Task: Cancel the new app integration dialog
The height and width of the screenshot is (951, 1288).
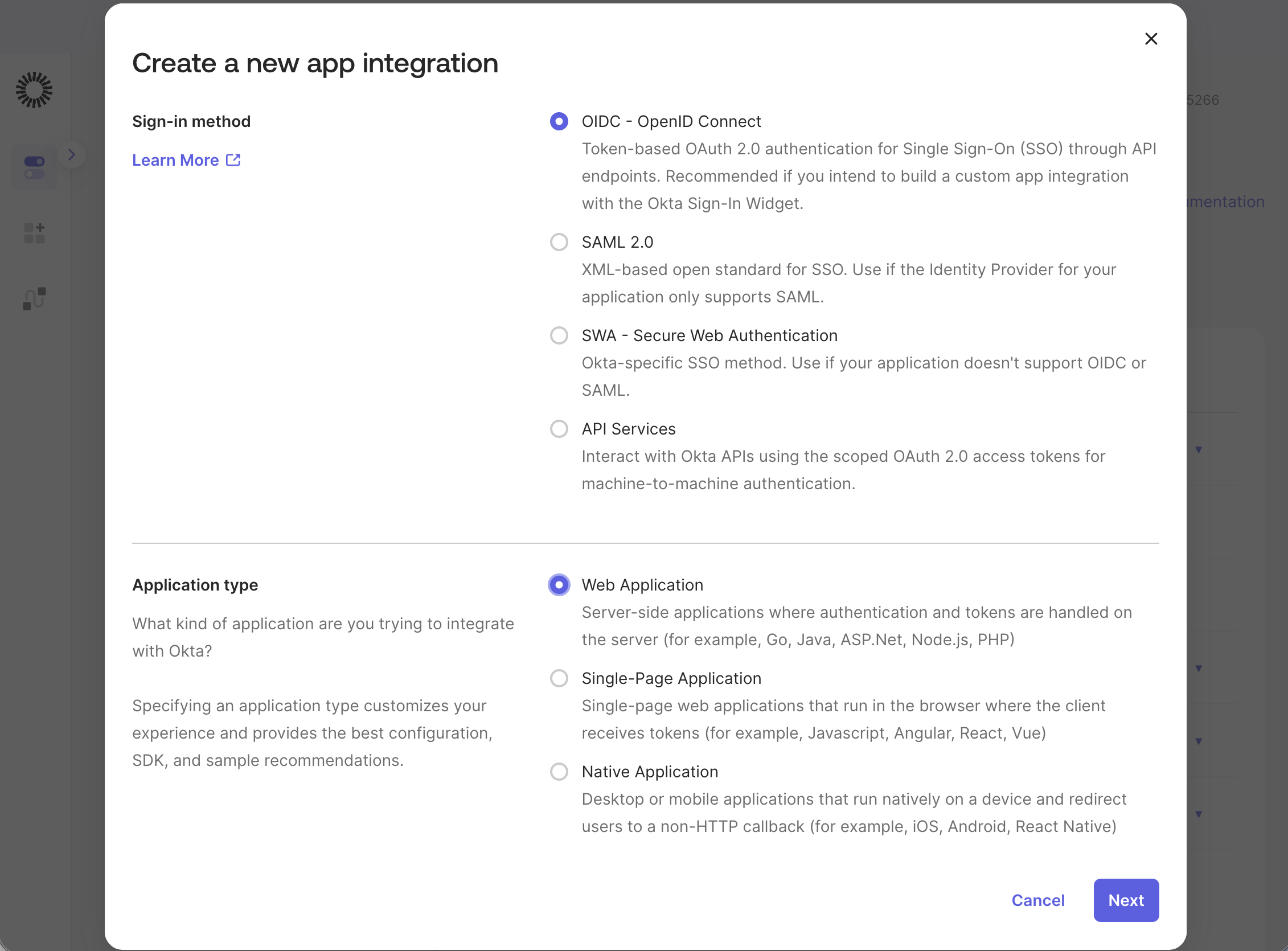Action: pyautogui.click(x=1037, y=900)
